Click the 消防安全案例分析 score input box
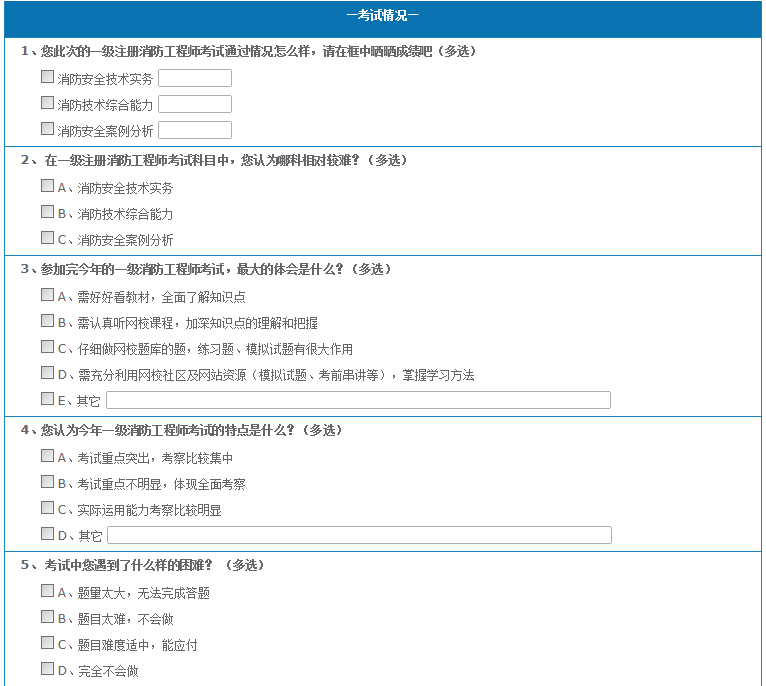The height and width of the screenshot is (686, 766). [x=195, y=130]
